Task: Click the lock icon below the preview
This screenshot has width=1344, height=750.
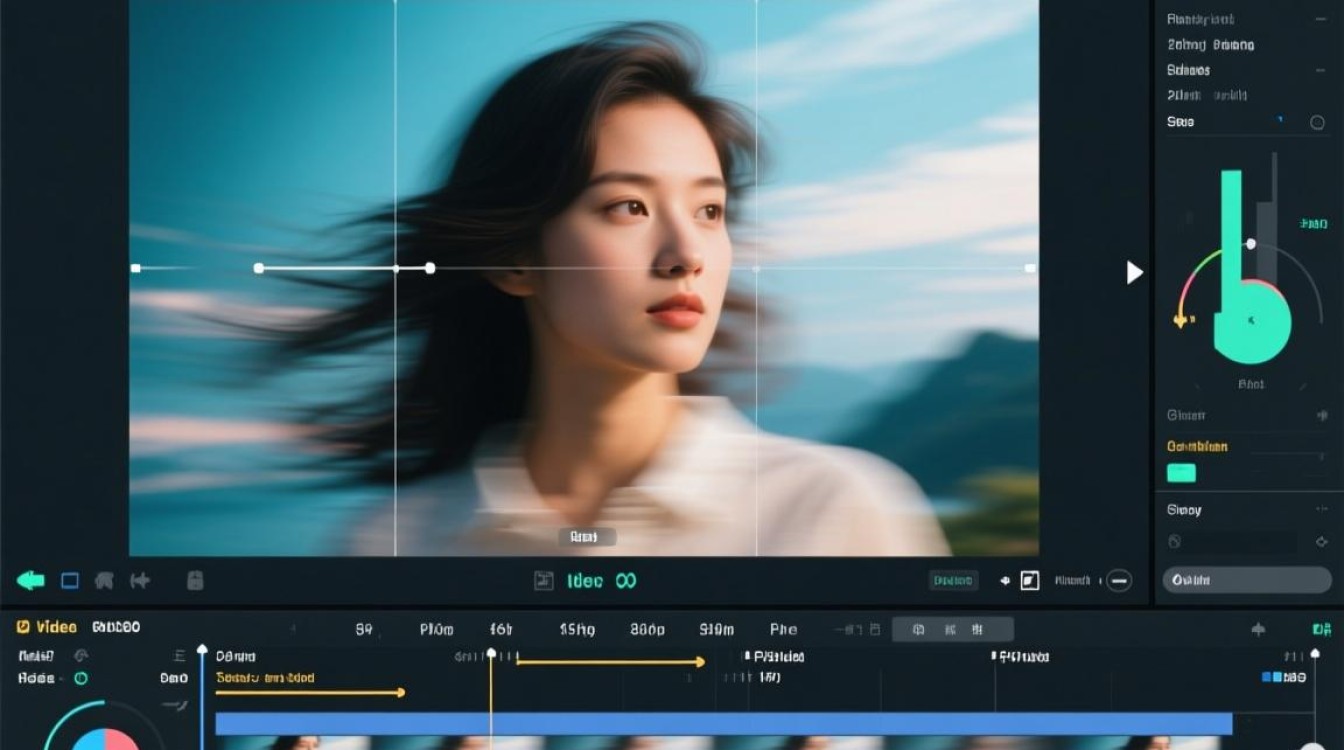Action: (x=195, y=580)
